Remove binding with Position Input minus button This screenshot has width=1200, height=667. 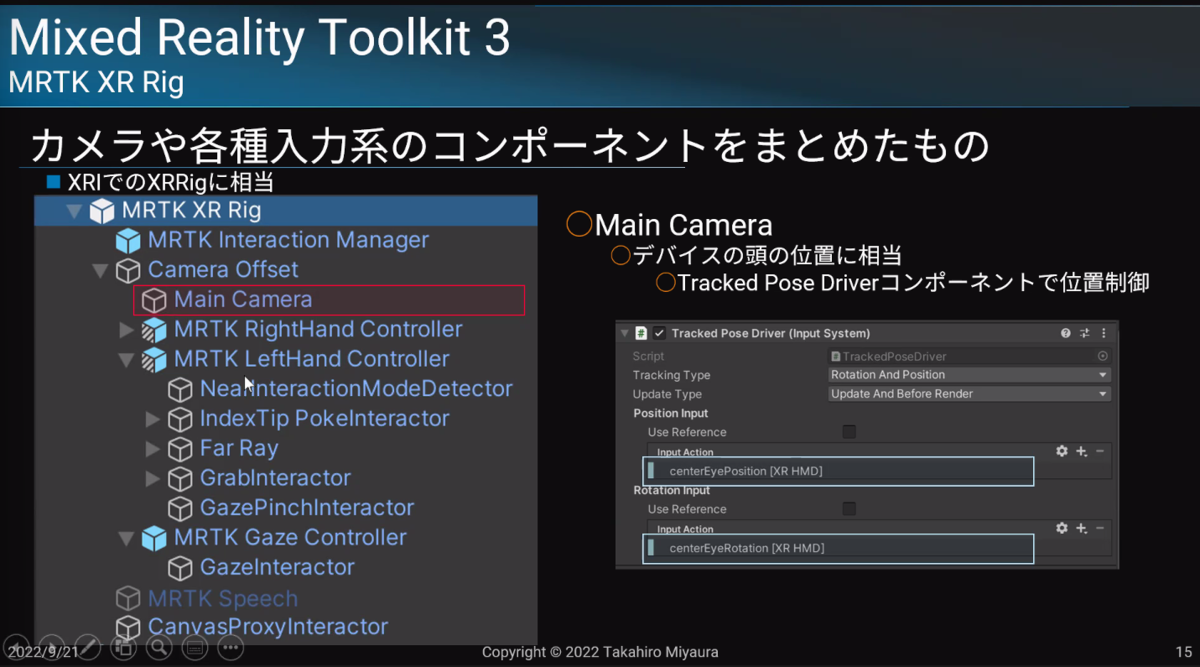1100,452
